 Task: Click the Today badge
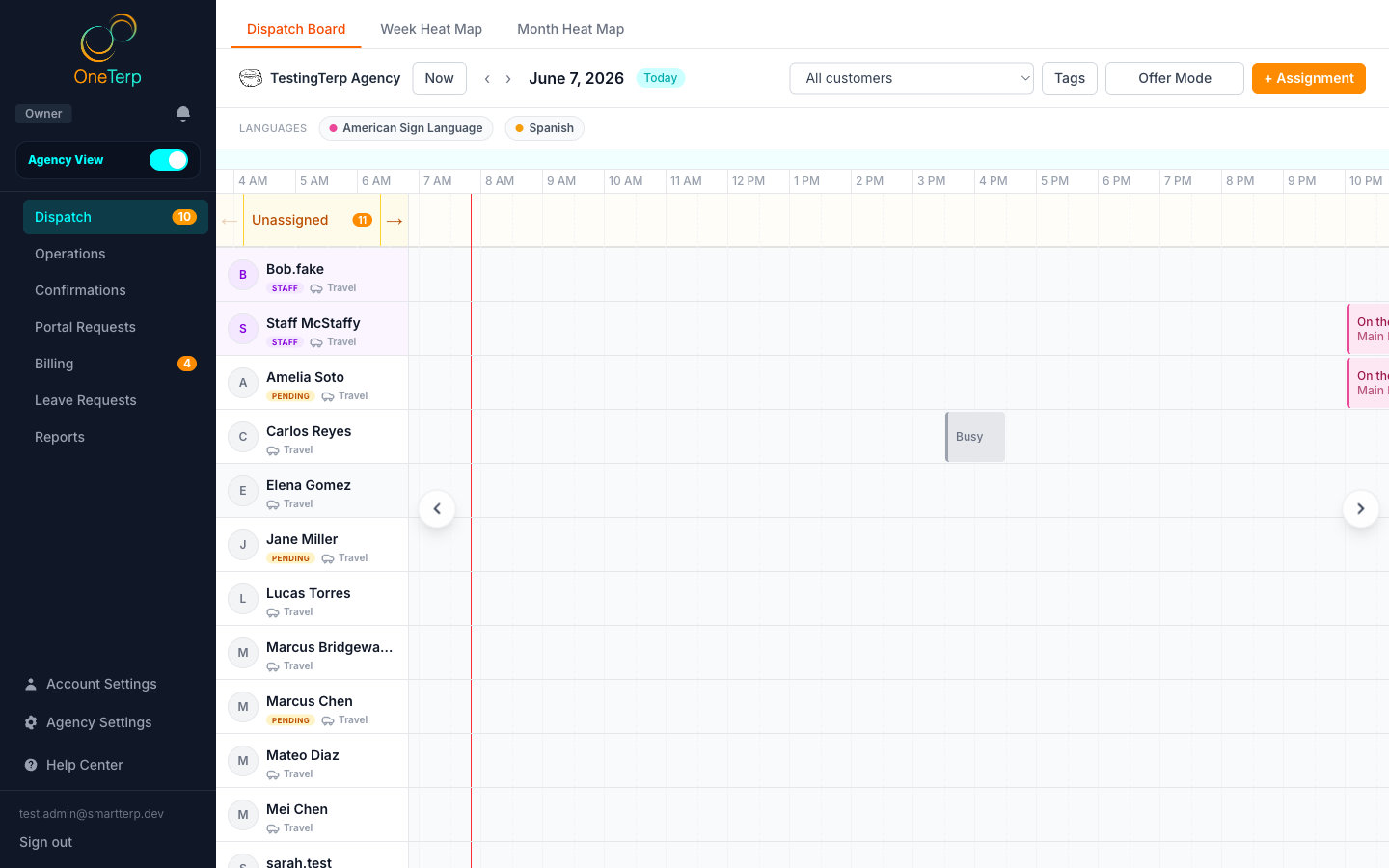(x=661, y=78)
